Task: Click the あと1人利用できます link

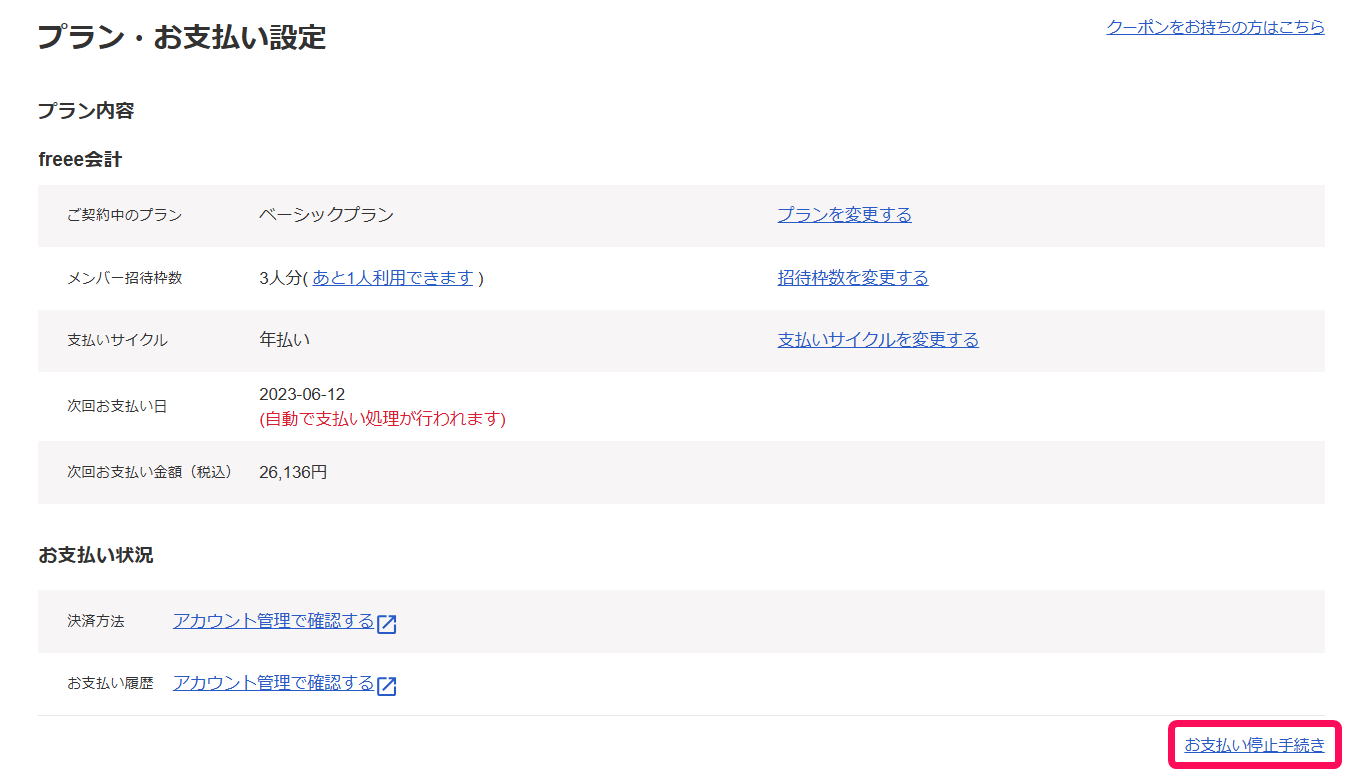Action: pyautogui.click(x=392, y=278)
